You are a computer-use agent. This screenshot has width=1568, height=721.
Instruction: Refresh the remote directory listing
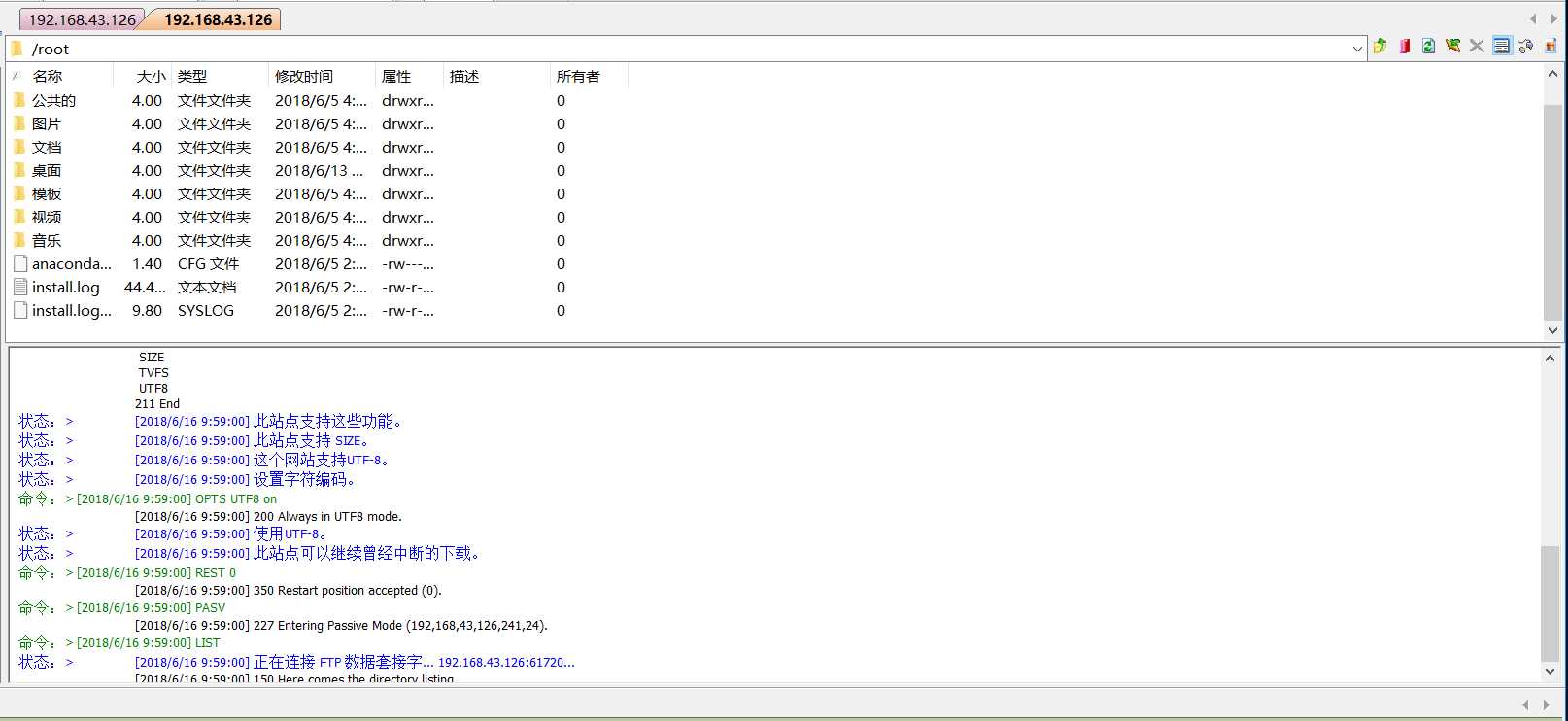(x=1428, y=46)
